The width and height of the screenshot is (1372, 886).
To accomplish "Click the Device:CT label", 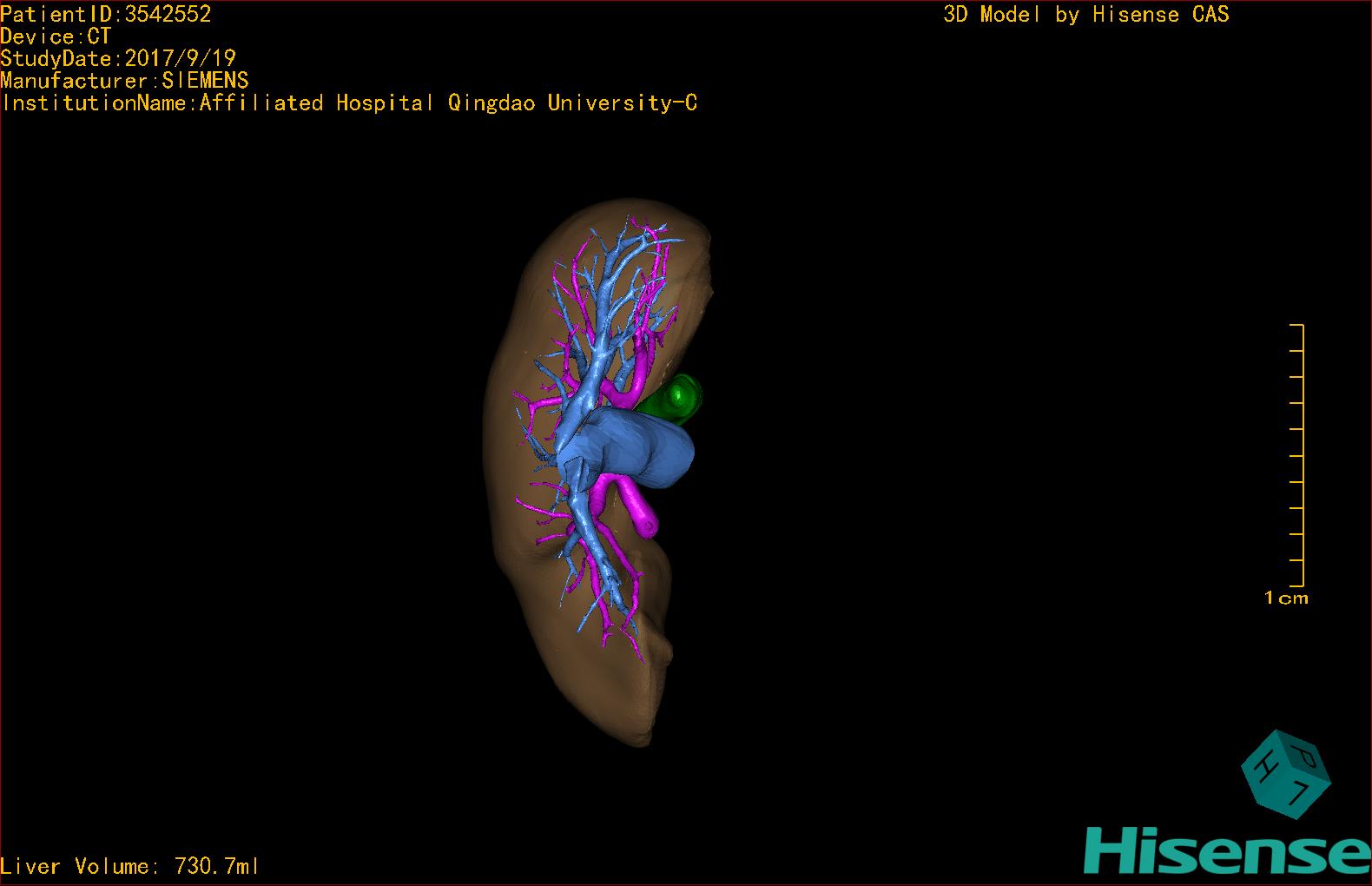I will coord(56,36).
